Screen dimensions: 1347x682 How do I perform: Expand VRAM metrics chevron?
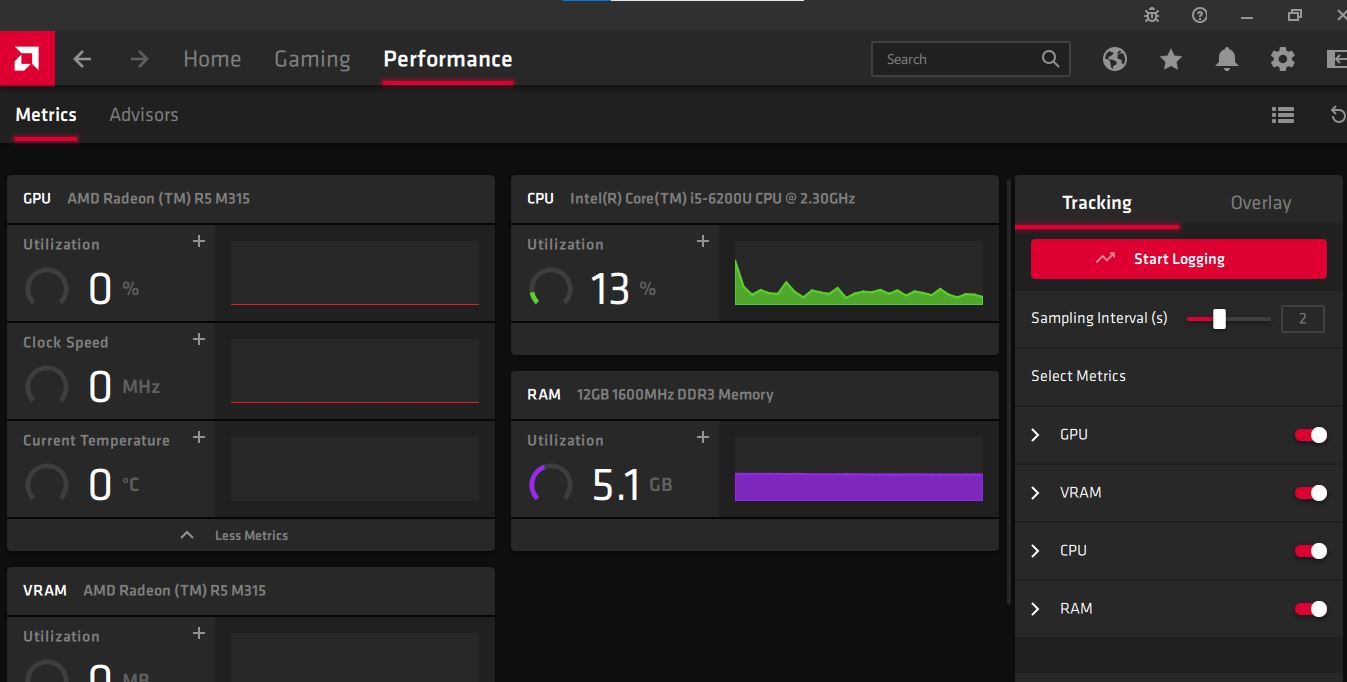point(1036,493)
